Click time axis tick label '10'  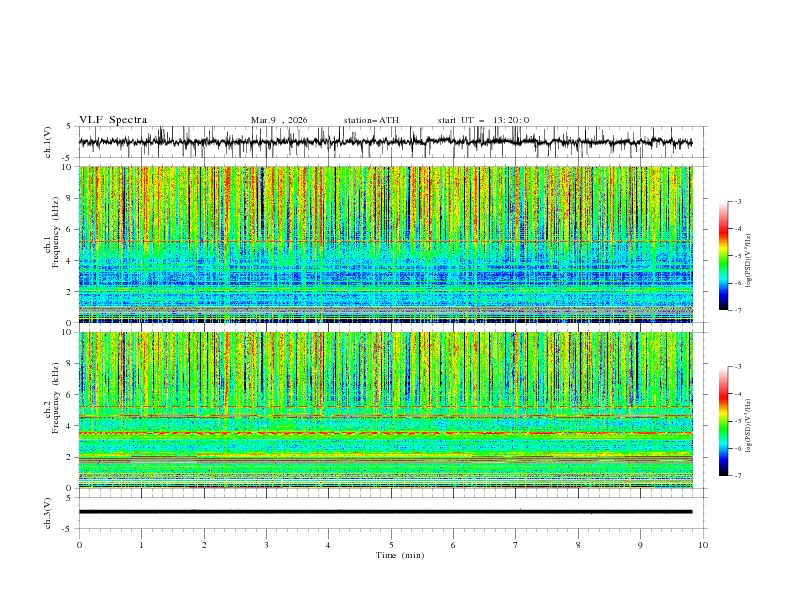703,545
